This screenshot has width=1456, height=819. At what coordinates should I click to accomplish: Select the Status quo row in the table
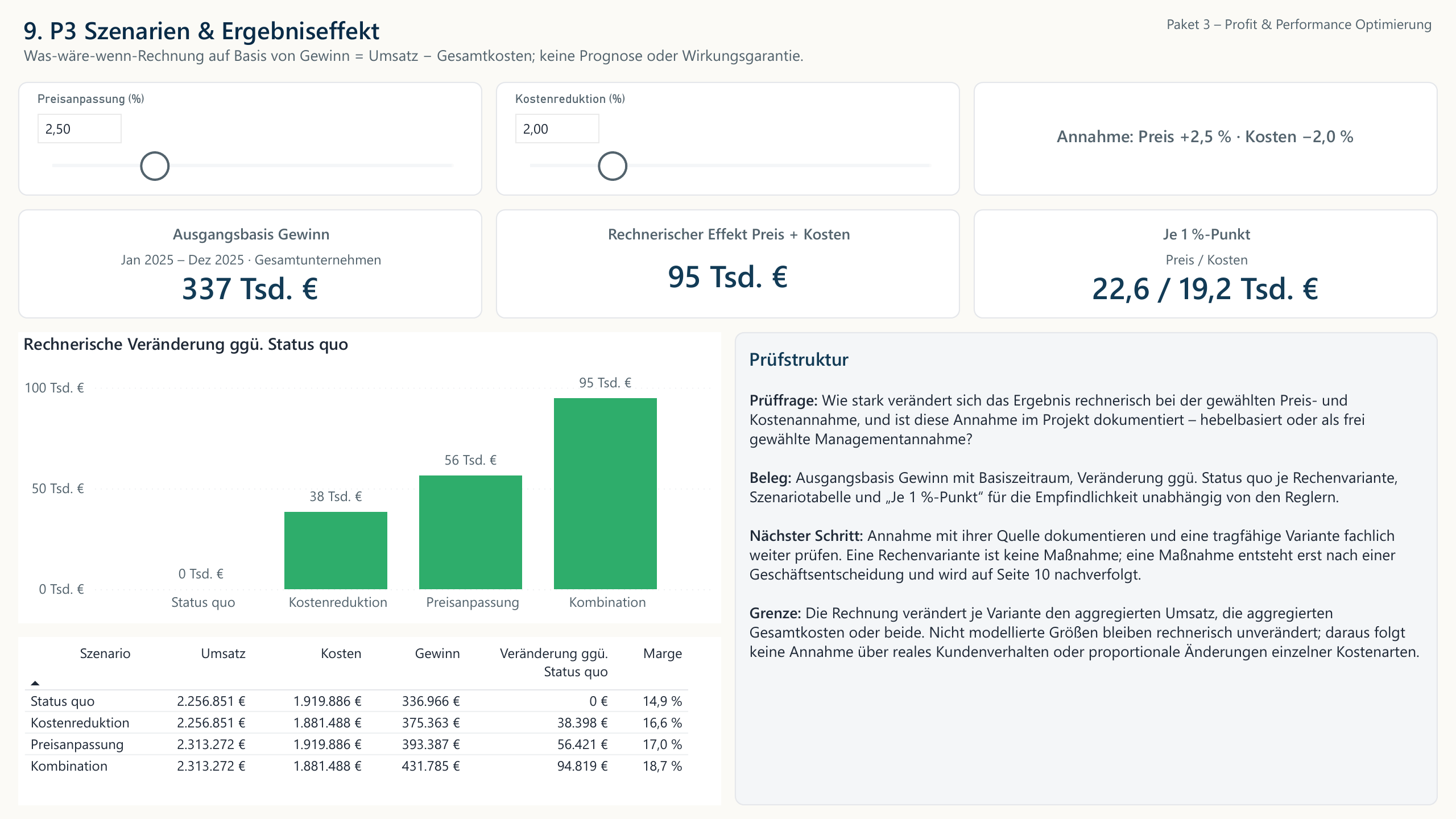coord(357,701)
